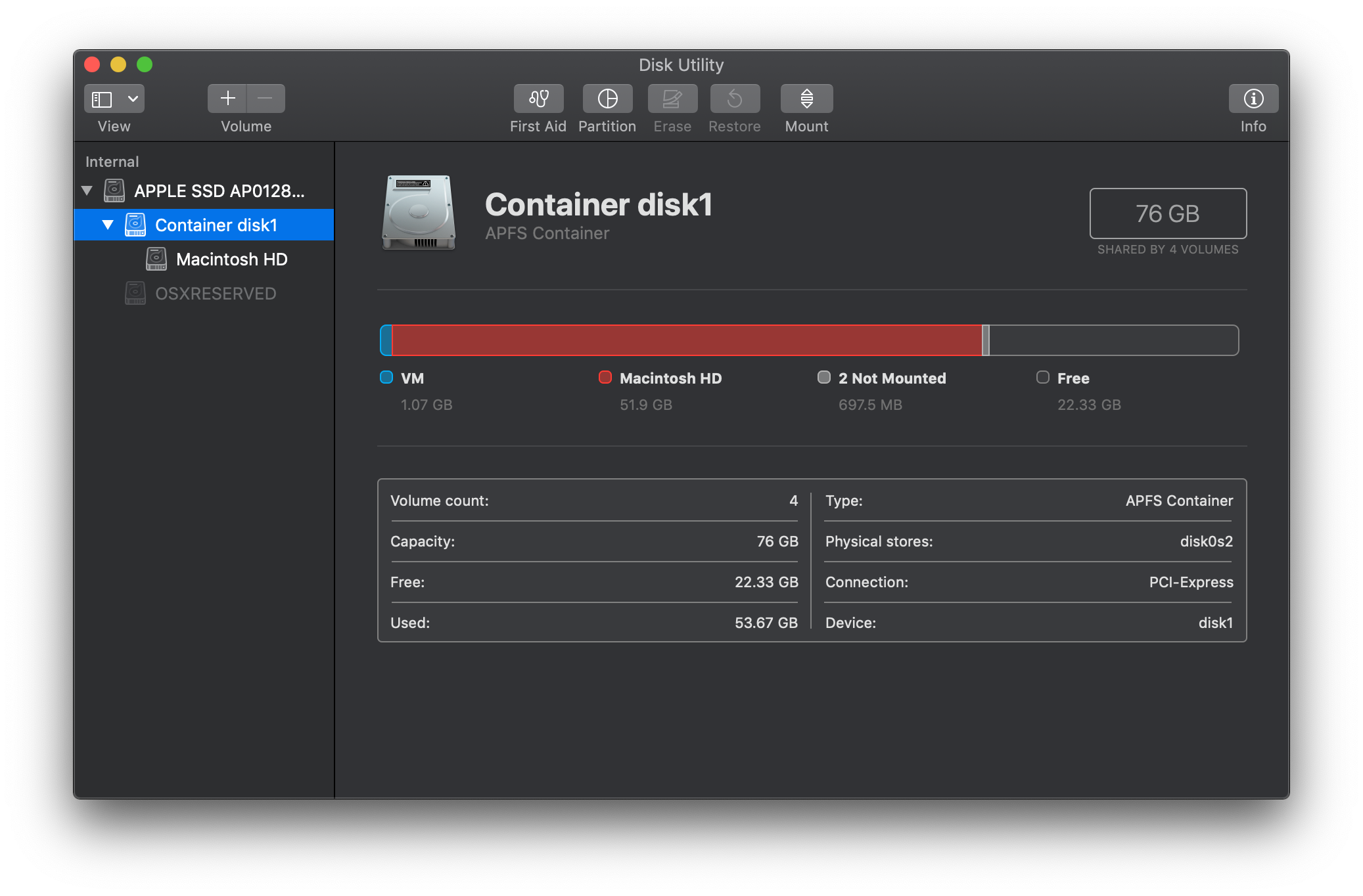Click the Used 53.67 GB value

click(766, 623)
